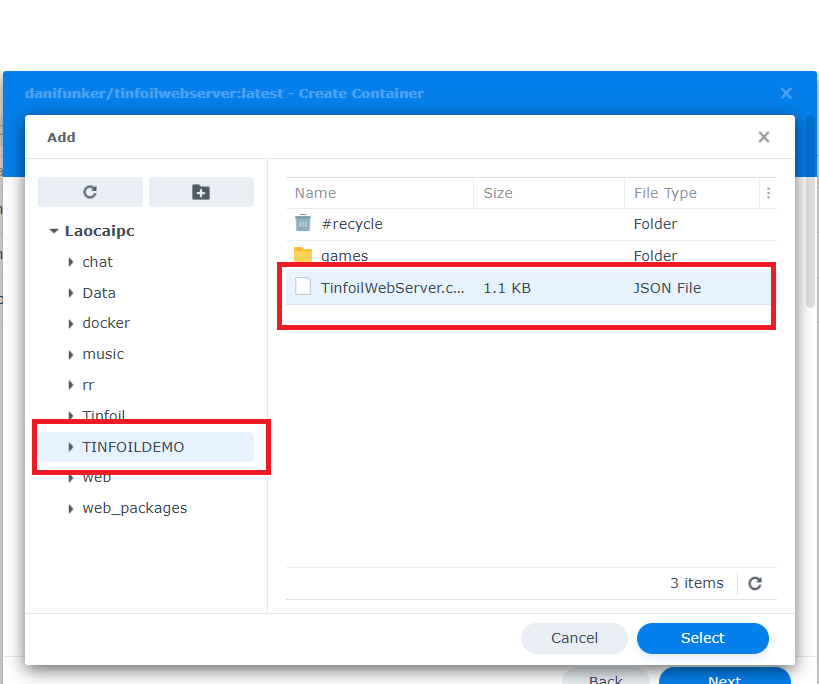Viewport: 819px width, 684px height.
Task: Expand the chat folder arrow
Action: pyautogui.click(x=71, y=262)
